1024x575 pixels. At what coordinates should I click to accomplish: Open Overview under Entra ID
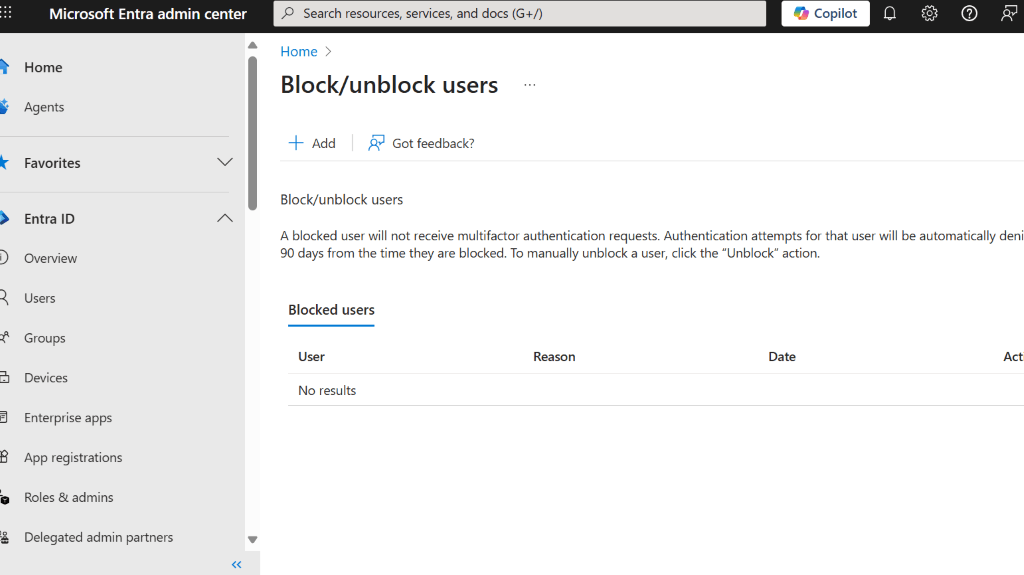(x=50, y=258)
